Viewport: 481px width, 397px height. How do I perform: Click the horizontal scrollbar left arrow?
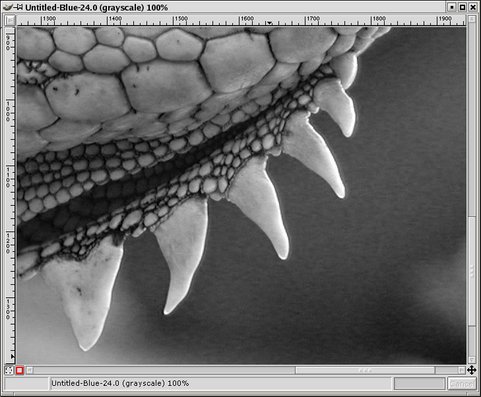[29, 370]
